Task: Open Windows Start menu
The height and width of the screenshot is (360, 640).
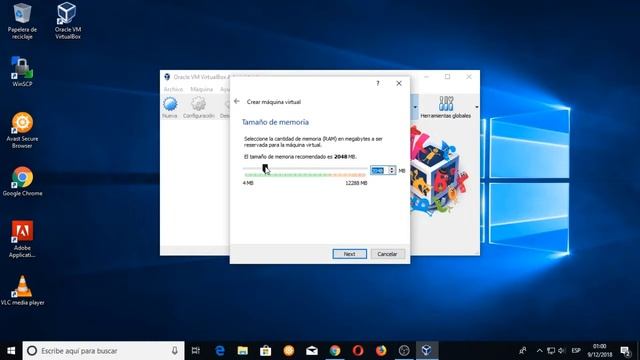Action: 11,351
